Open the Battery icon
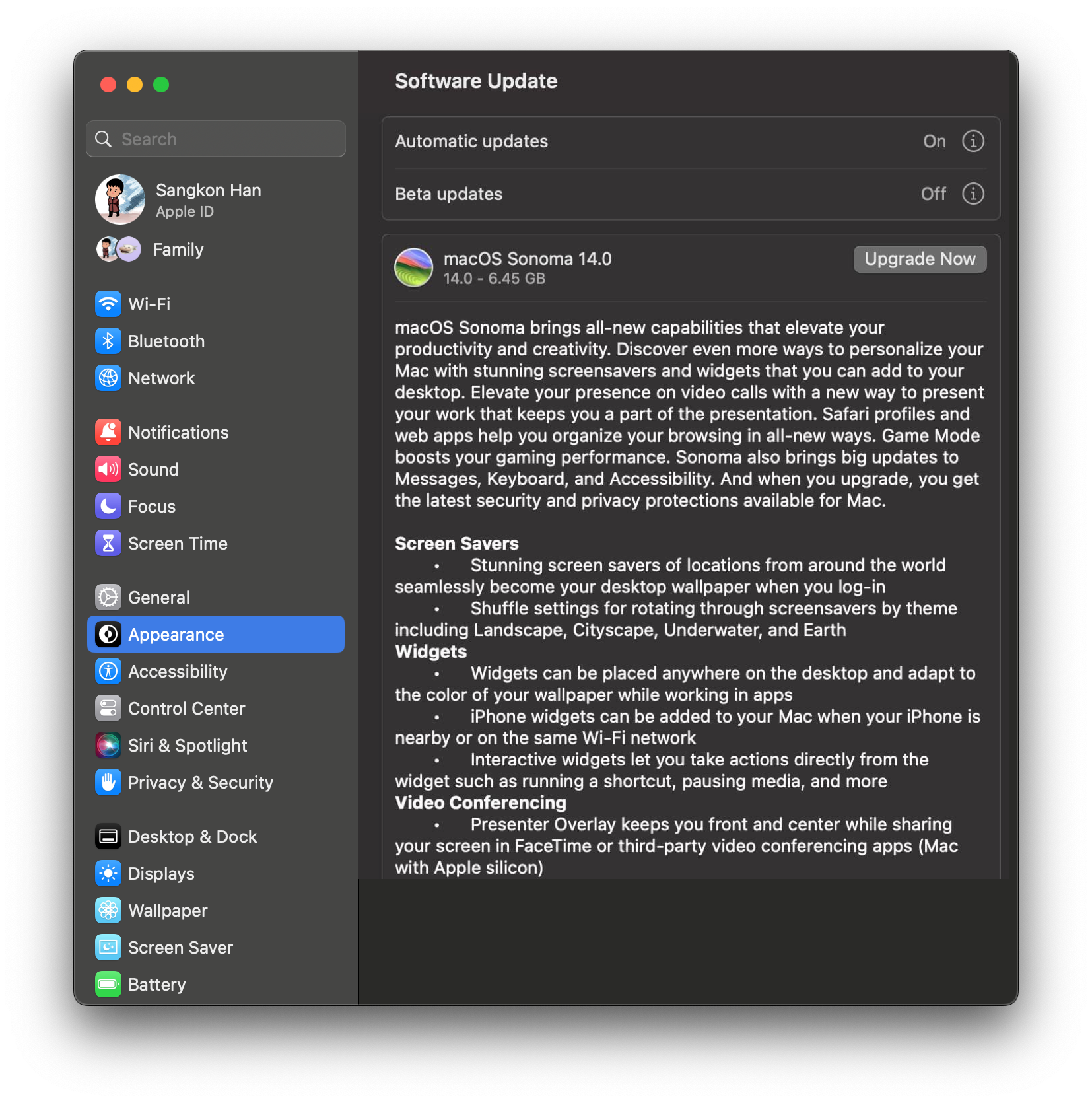The width and height of the screenshot is (1092, 1103). point(108,984)
